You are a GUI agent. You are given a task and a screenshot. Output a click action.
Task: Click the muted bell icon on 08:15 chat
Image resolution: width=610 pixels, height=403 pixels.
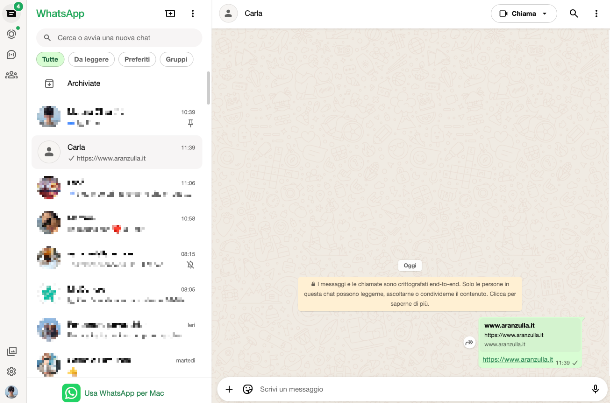click(x=190, y=265)
